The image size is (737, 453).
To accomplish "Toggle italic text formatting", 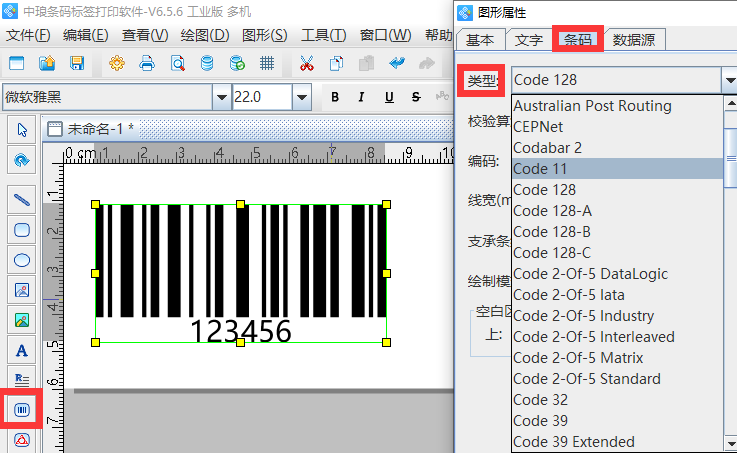I will coord(361,97).
